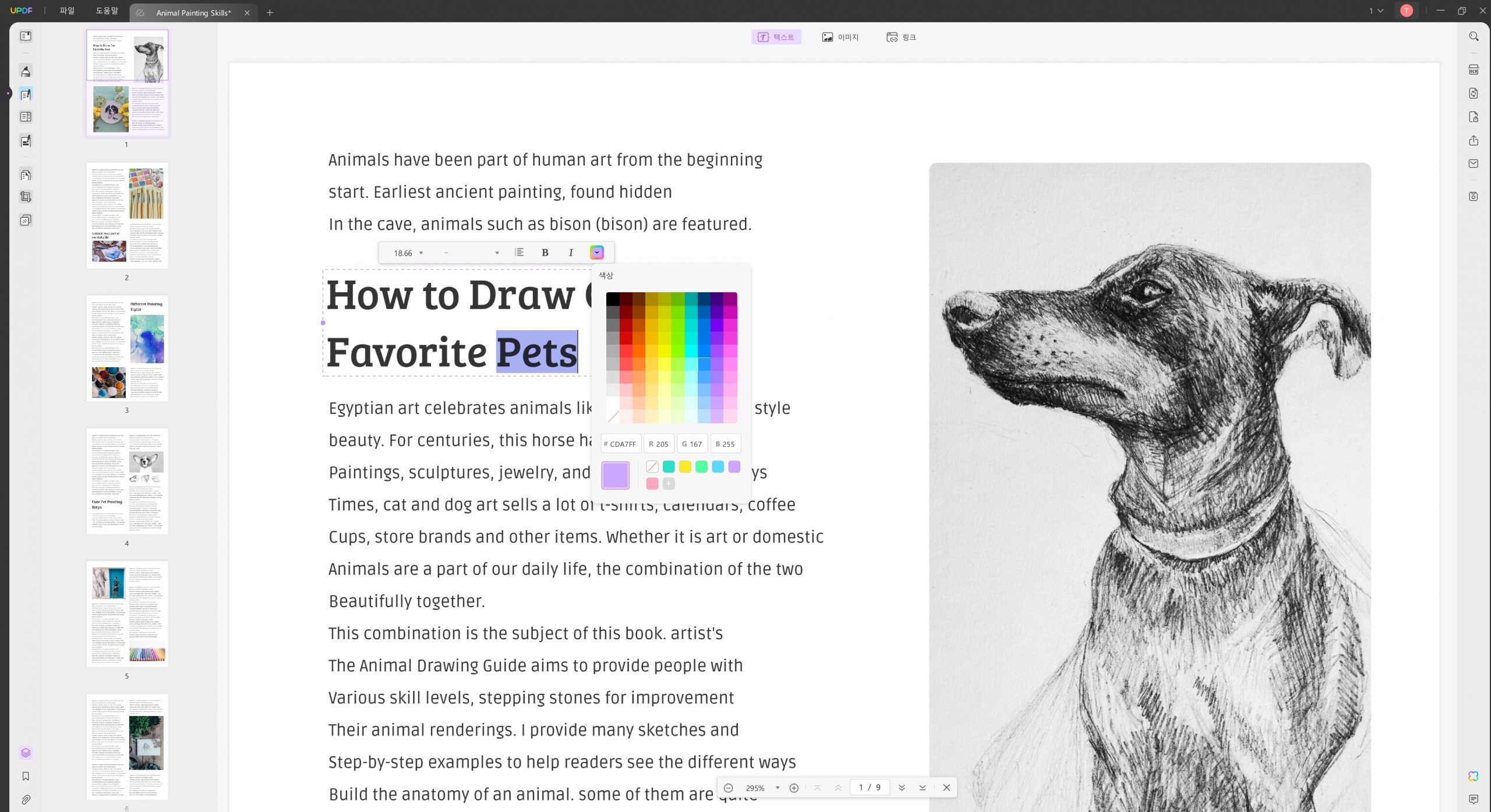Screen dimensions: 1491x812
Task: Click the crop pages tool icon
Action: [x=26, y=197]
